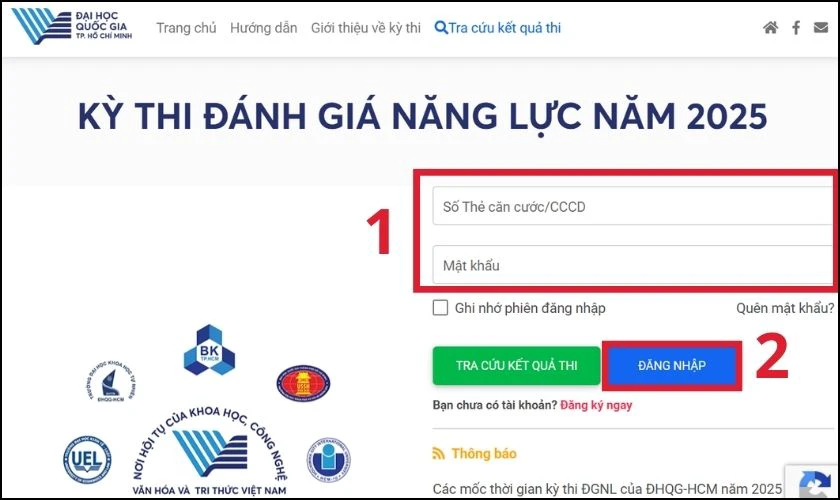Click the search magnifier icon beside Tra cứu

pos(440,28)
